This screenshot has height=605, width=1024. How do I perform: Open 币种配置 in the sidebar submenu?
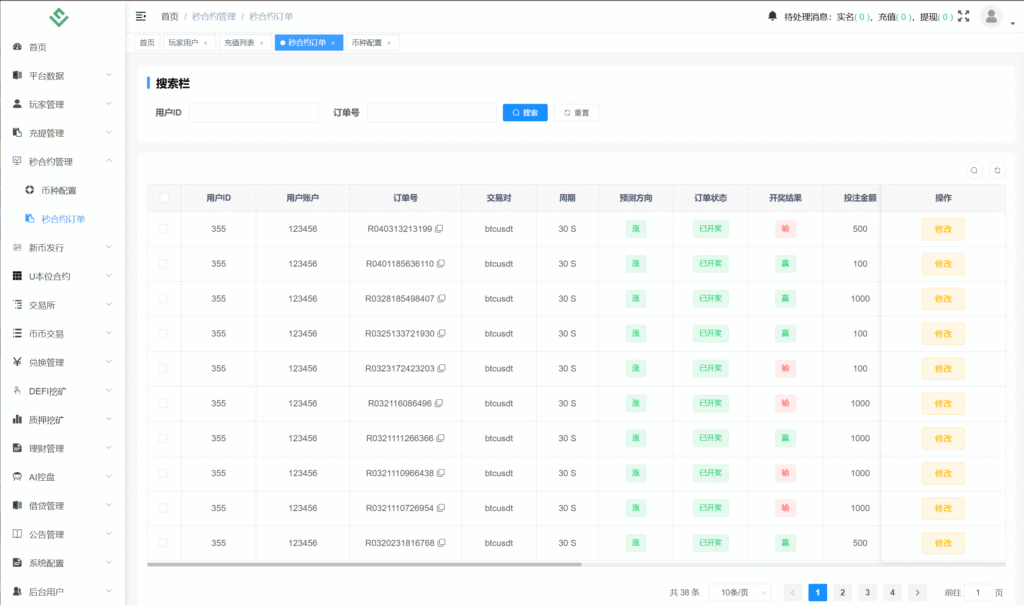coord(58,190)
